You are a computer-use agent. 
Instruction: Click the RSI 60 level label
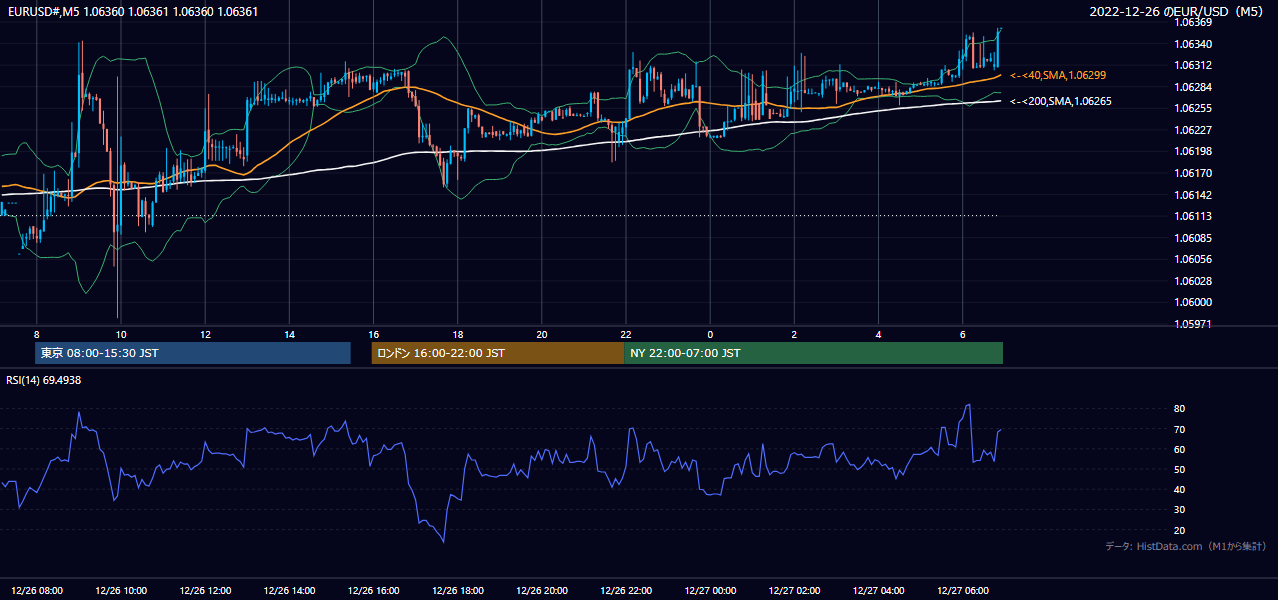coord(1179,449)
